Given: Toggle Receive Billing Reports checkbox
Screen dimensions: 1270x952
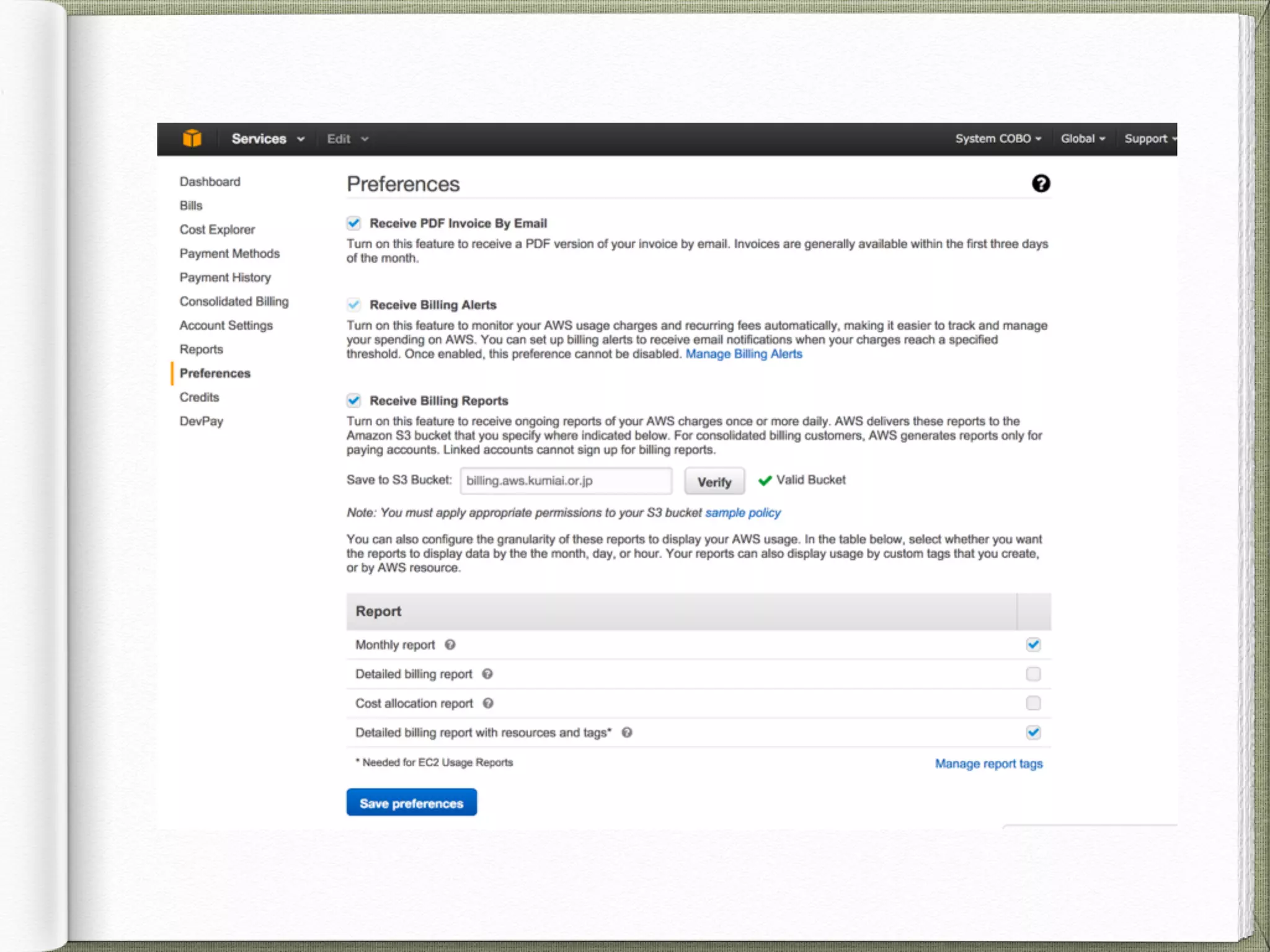Looking at the screenshot, I should (x=353, y=400).
